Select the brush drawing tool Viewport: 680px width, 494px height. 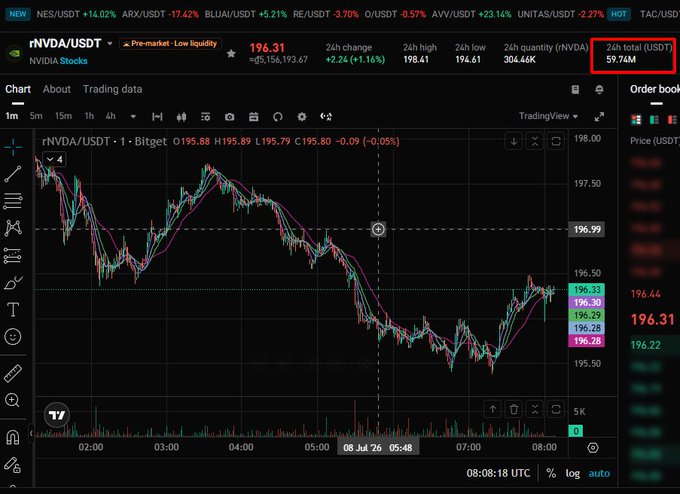pos(13,283)
